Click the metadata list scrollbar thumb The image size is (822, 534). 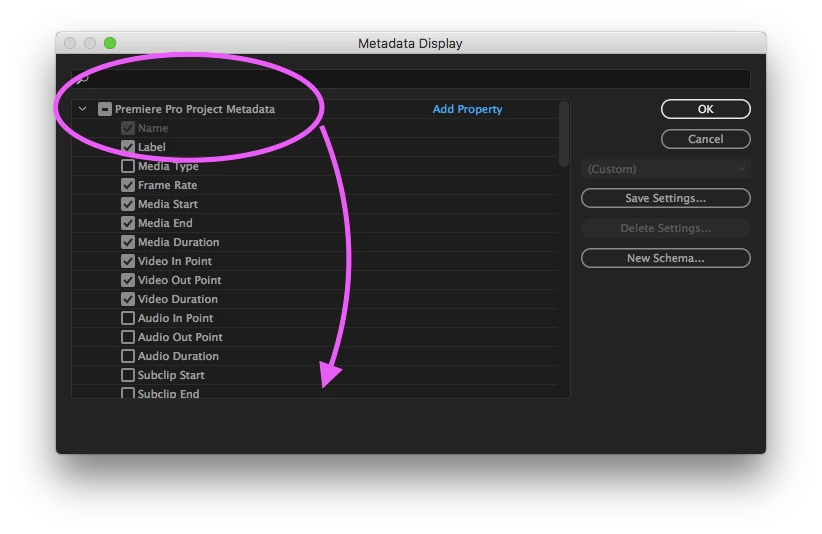point(564,134)
